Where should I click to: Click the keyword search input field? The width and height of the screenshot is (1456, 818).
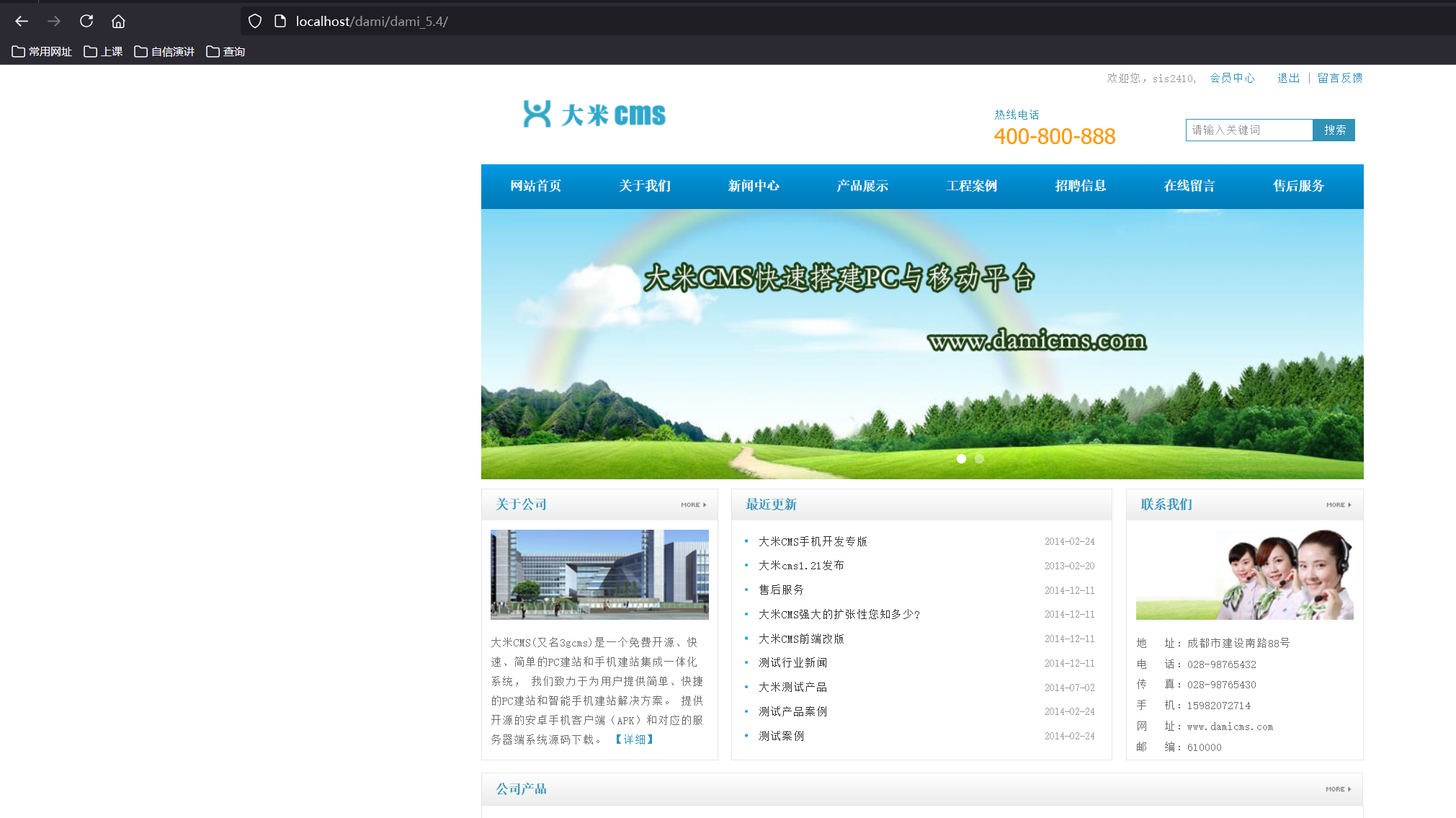(1249, 130)
